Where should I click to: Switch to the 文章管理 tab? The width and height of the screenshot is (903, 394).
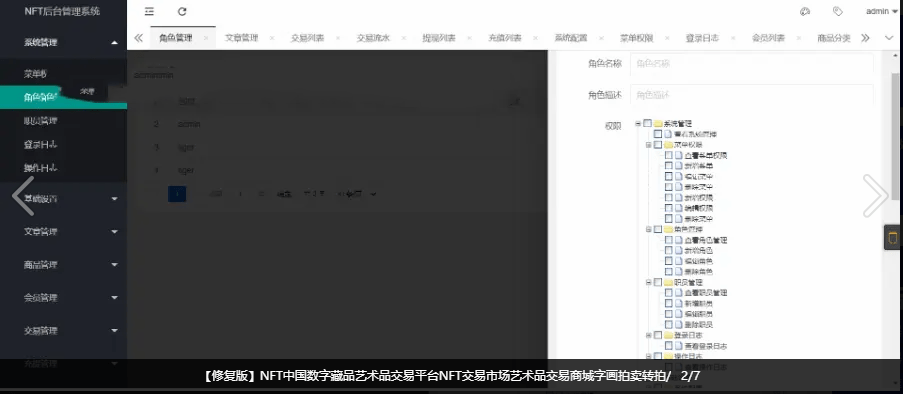tap(241, 38)
